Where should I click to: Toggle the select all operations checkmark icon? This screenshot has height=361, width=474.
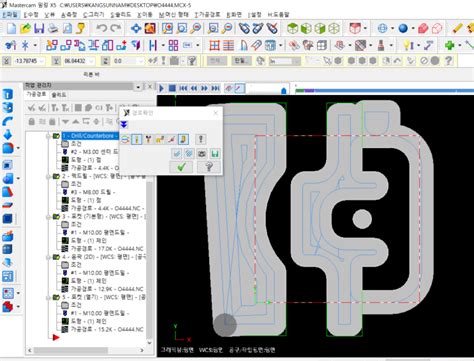click(32, 108)
